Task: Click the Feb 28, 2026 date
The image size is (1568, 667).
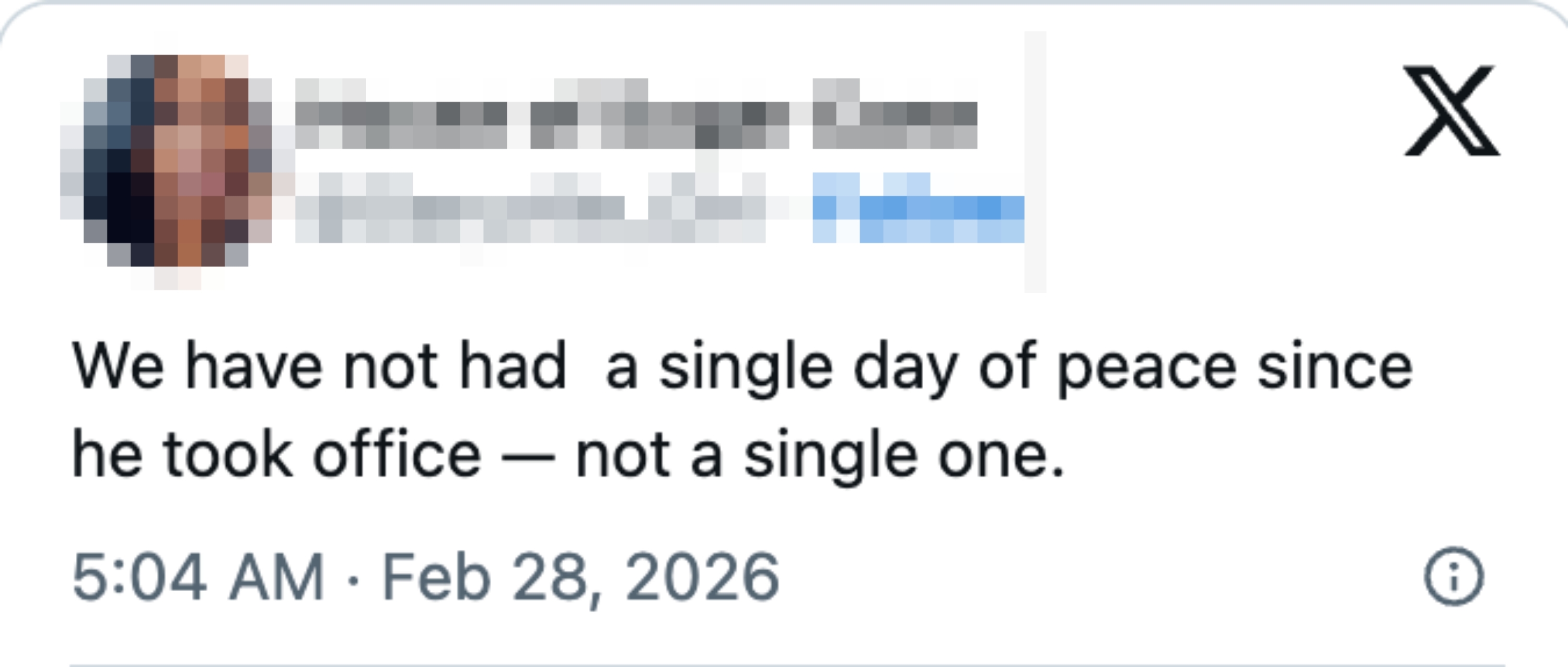Action: pyautogui.click(x=580, y=576)
